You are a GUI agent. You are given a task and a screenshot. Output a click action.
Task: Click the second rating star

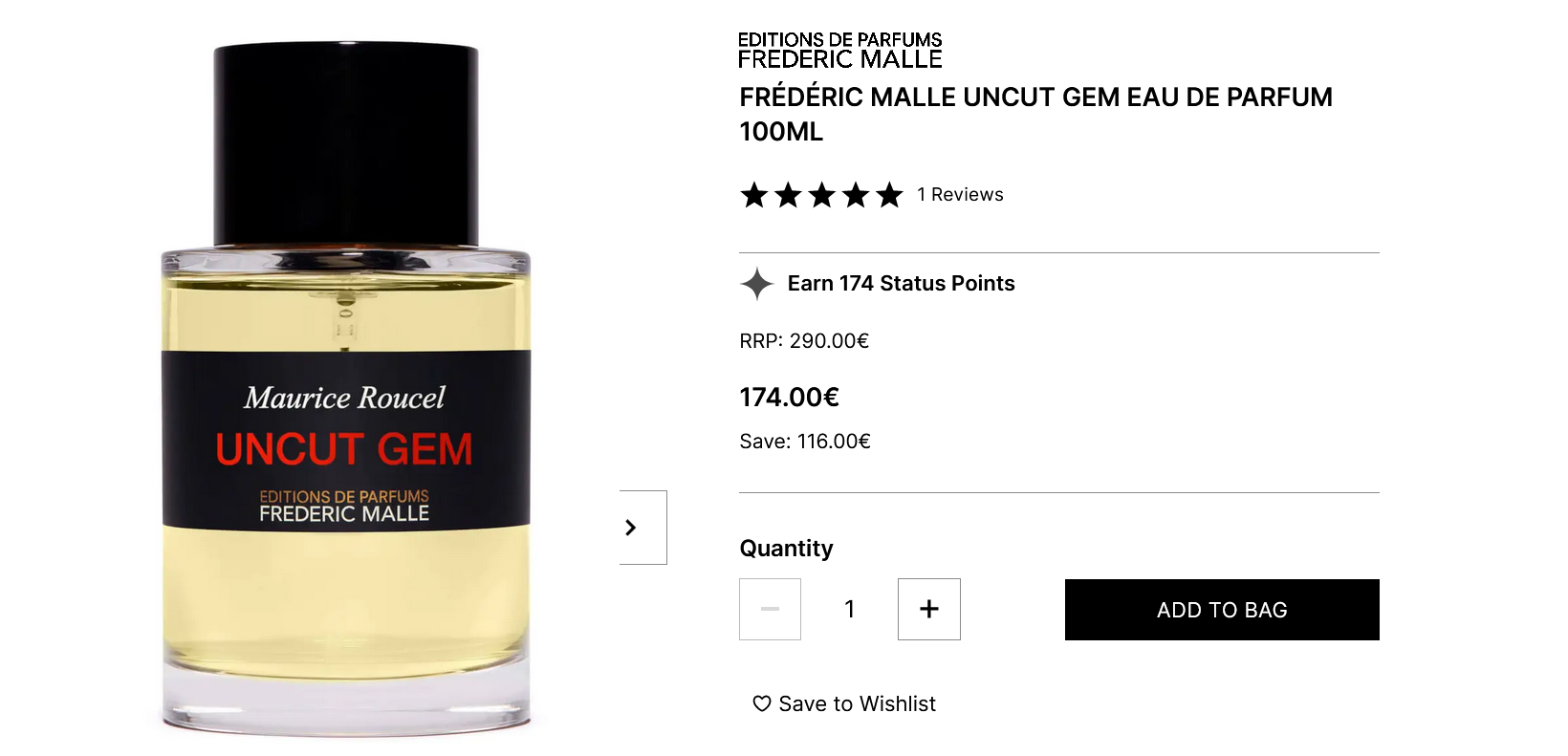click(x=788, y=195)
